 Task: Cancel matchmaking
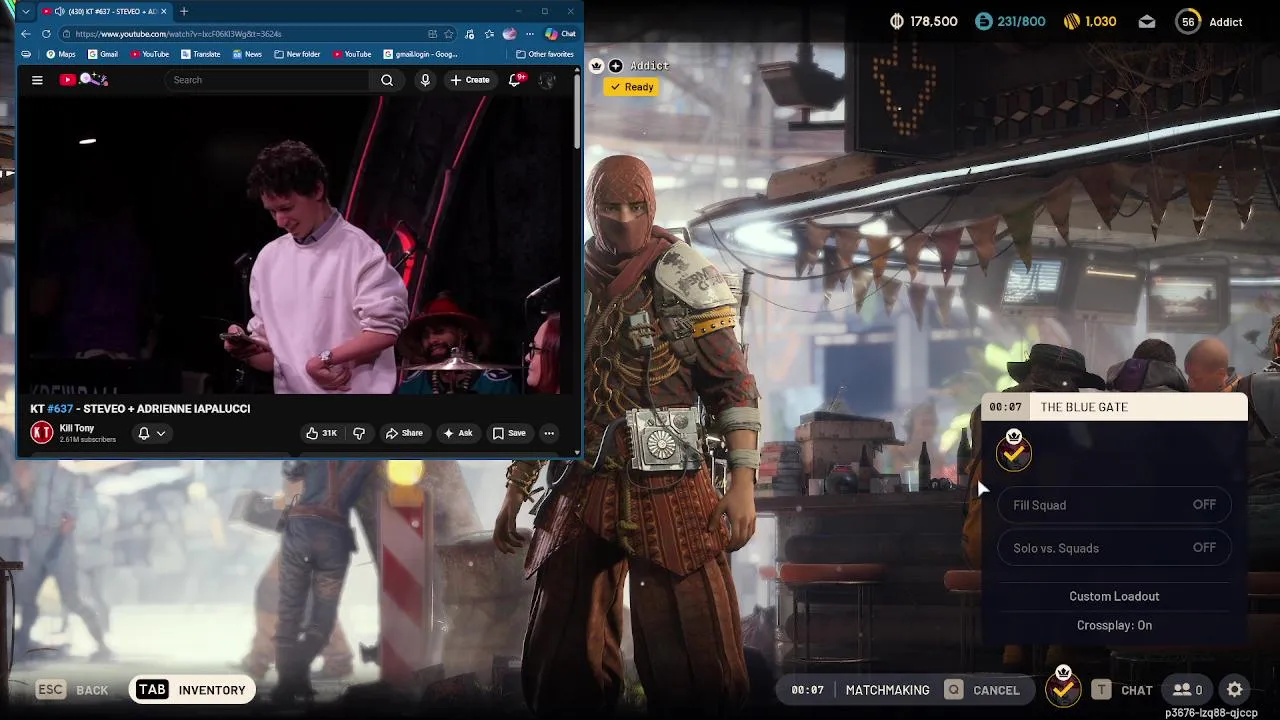point(983,690)
